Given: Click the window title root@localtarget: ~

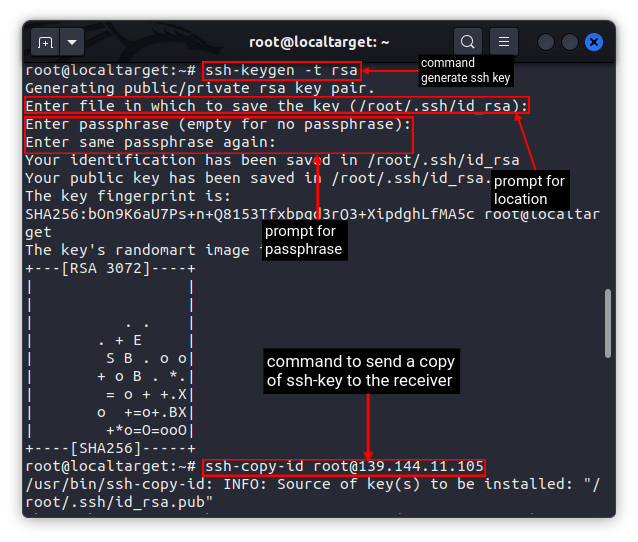Looking at the screenshot, I should [x=319, y=42].
